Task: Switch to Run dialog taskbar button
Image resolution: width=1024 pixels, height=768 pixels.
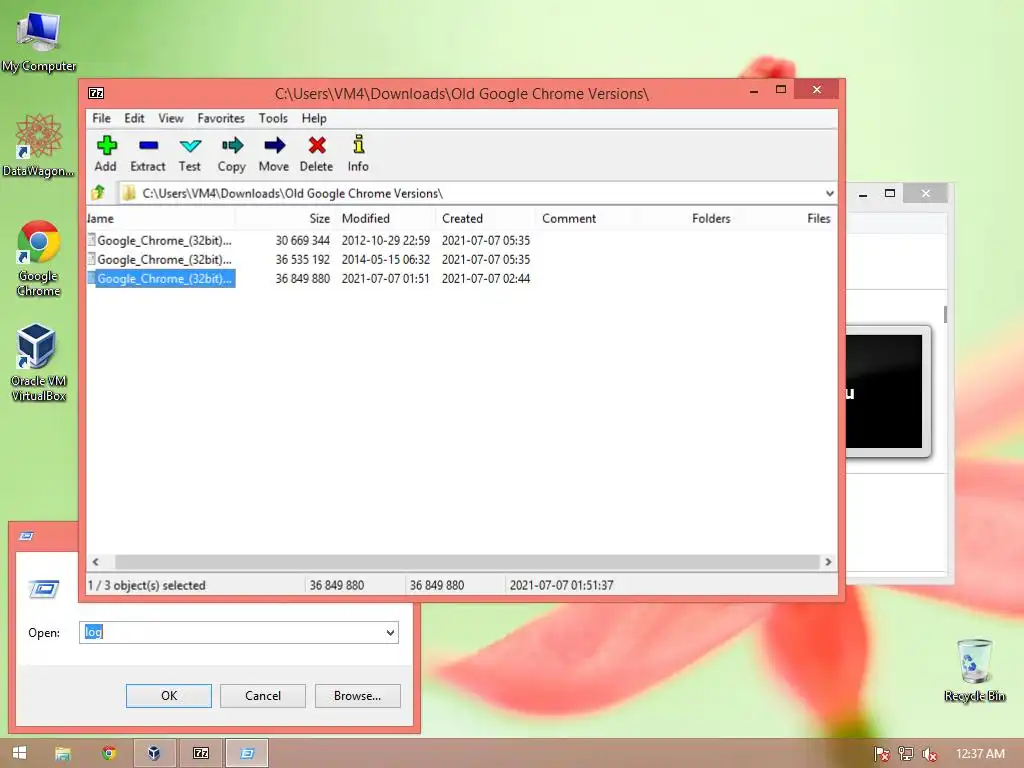Action: click(247, 753)
